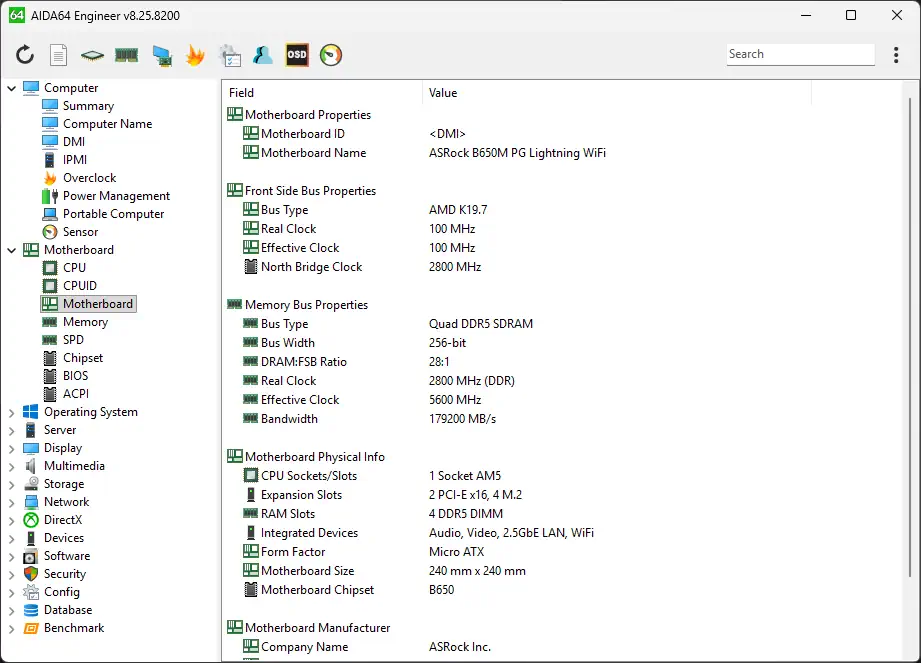The width and height of the screenshot is (921, 663).
Task: Open the three-dot menu button
Action: pos(896,55)
